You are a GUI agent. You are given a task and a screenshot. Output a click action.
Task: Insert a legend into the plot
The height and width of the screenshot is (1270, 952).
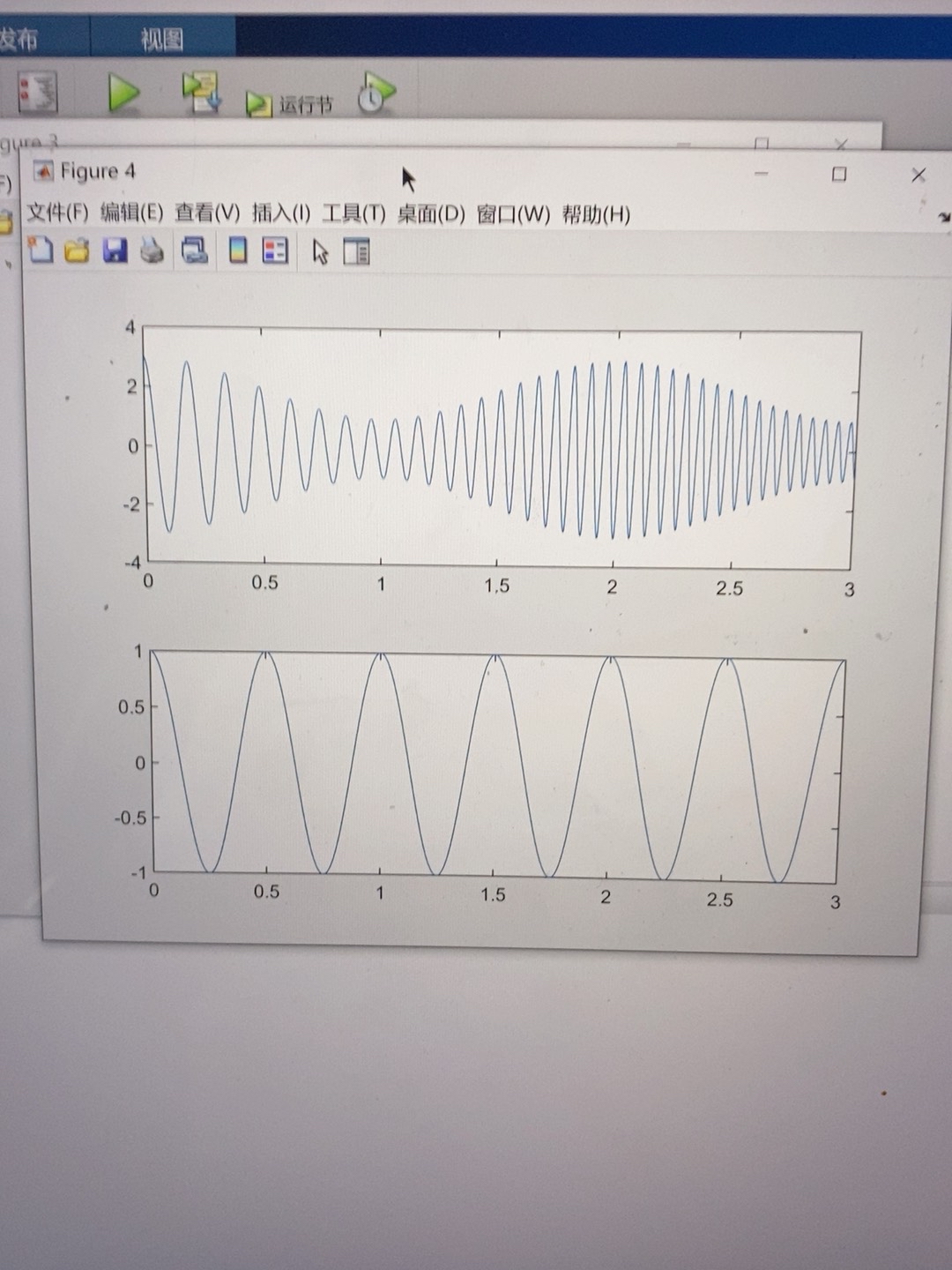[x=273, y=251]
